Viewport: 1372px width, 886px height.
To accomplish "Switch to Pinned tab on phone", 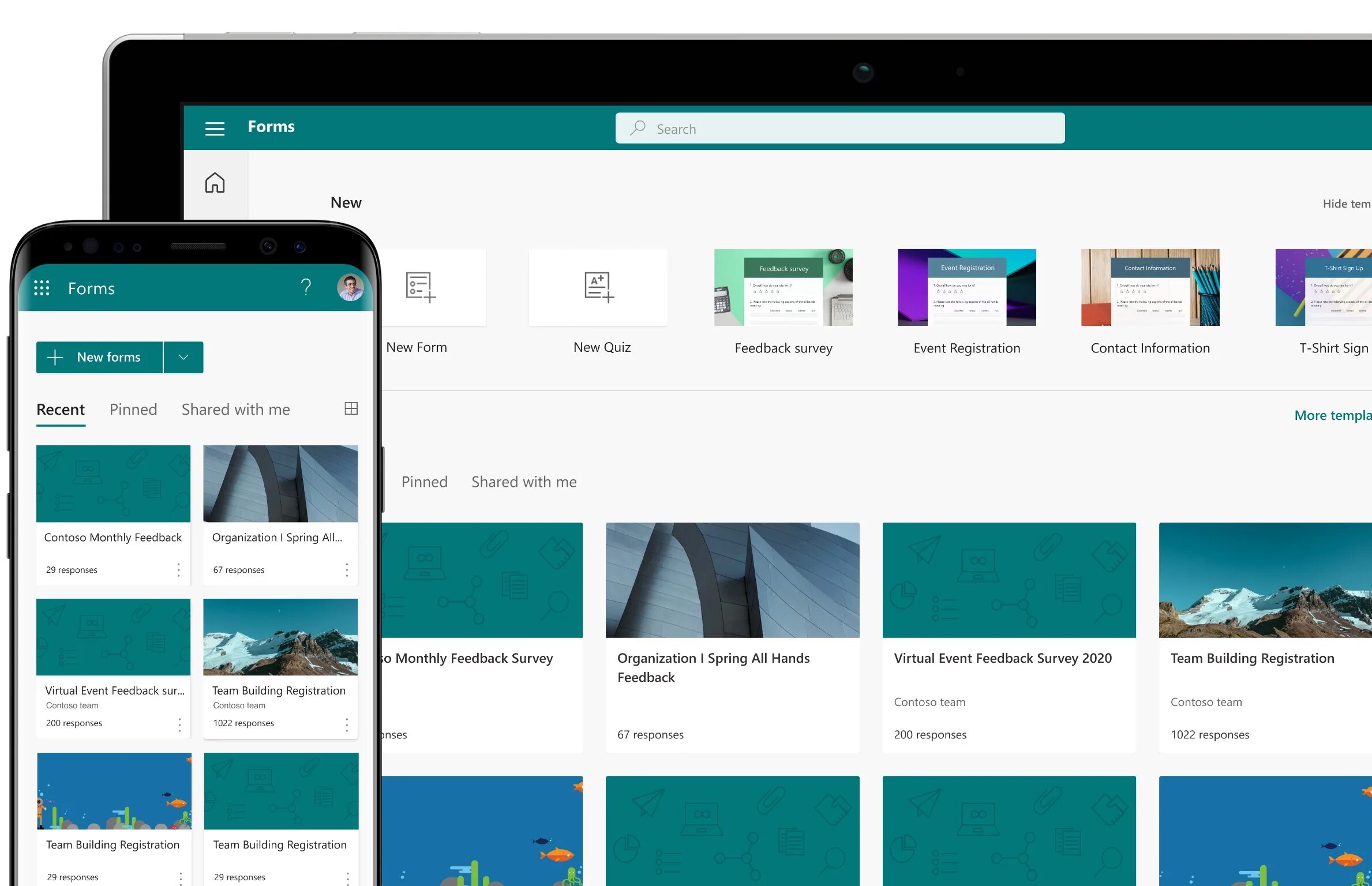I will click(133, 410).
